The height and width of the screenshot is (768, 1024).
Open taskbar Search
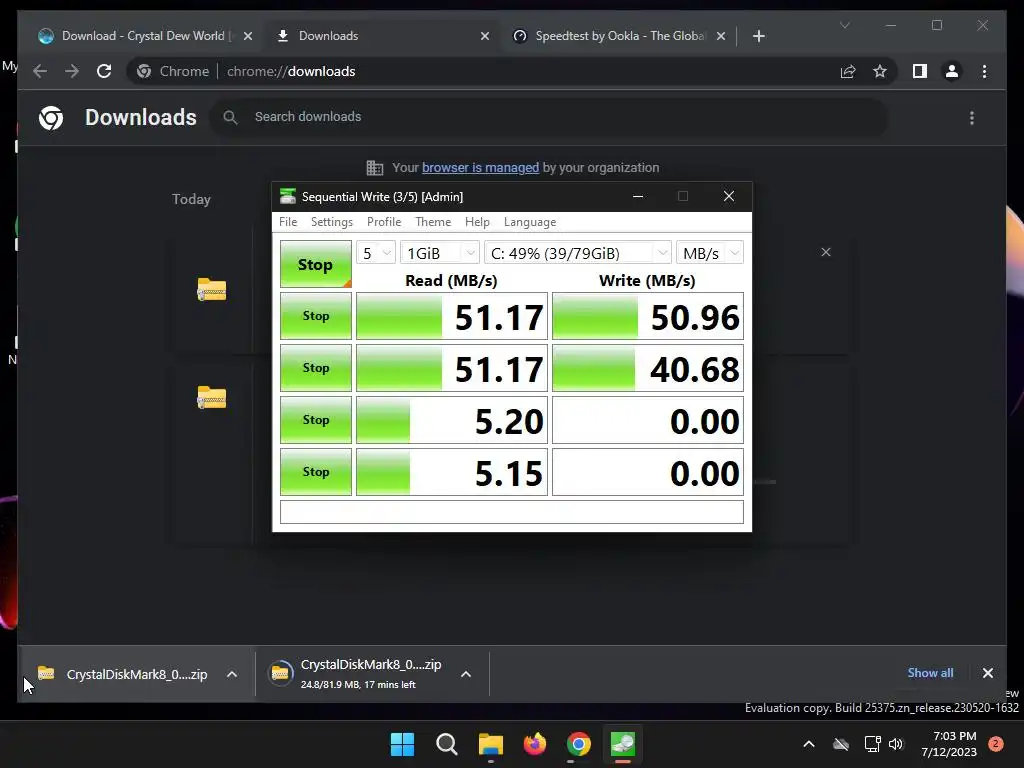[447, 744]
